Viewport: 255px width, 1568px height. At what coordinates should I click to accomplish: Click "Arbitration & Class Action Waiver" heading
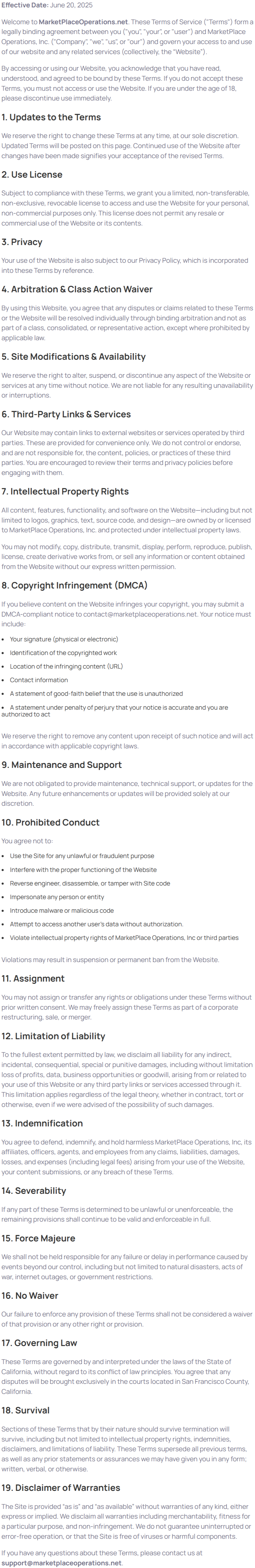[x=77, y=289]
